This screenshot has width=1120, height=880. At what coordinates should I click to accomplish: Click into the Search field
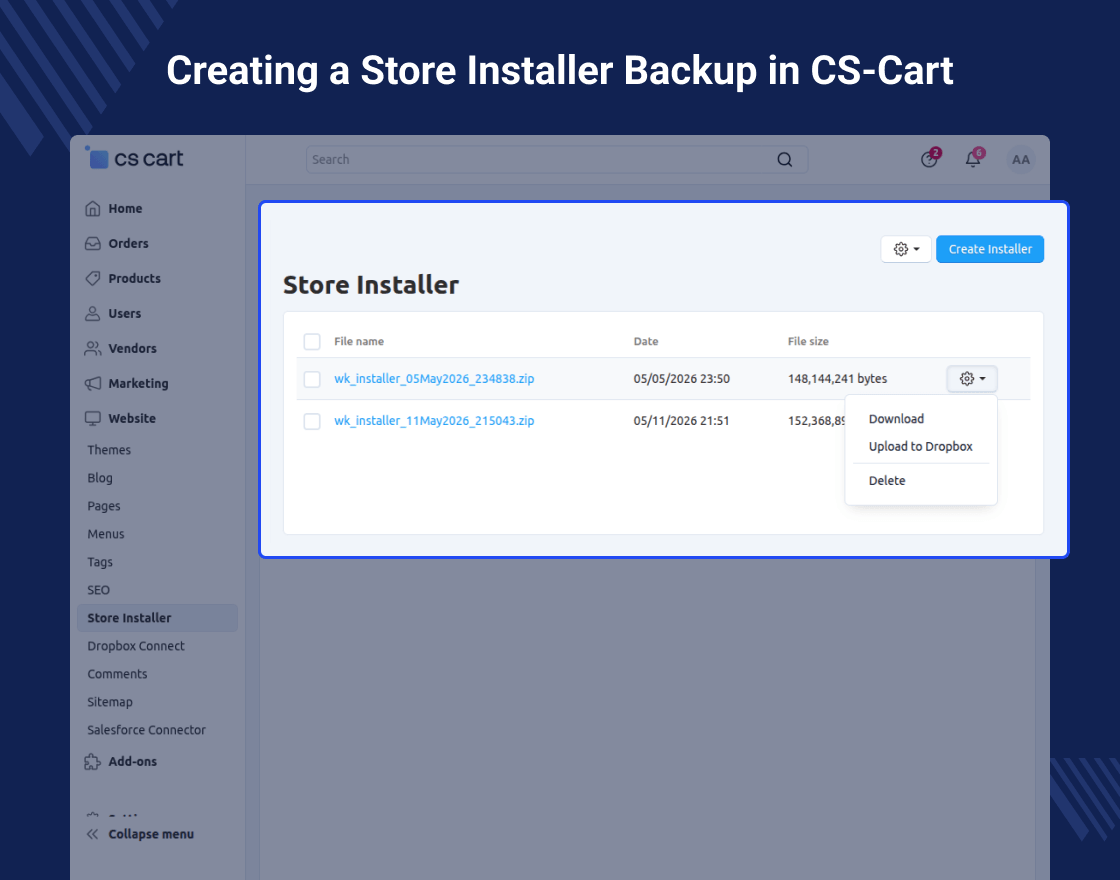click(x=556, y=159)
